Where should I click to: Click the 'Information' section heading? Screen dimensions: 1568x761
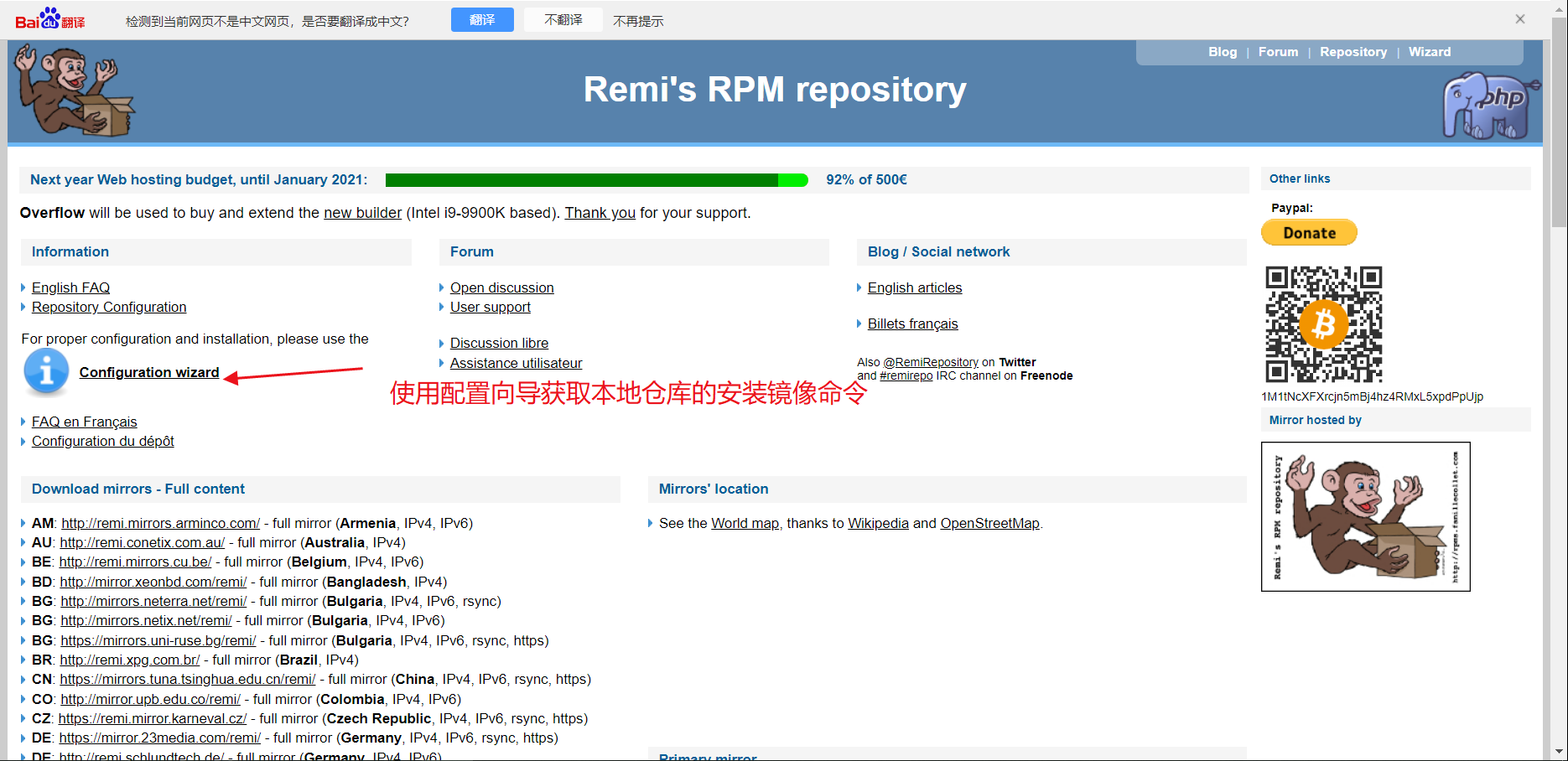pyautogui.click(x=70, y=251)
